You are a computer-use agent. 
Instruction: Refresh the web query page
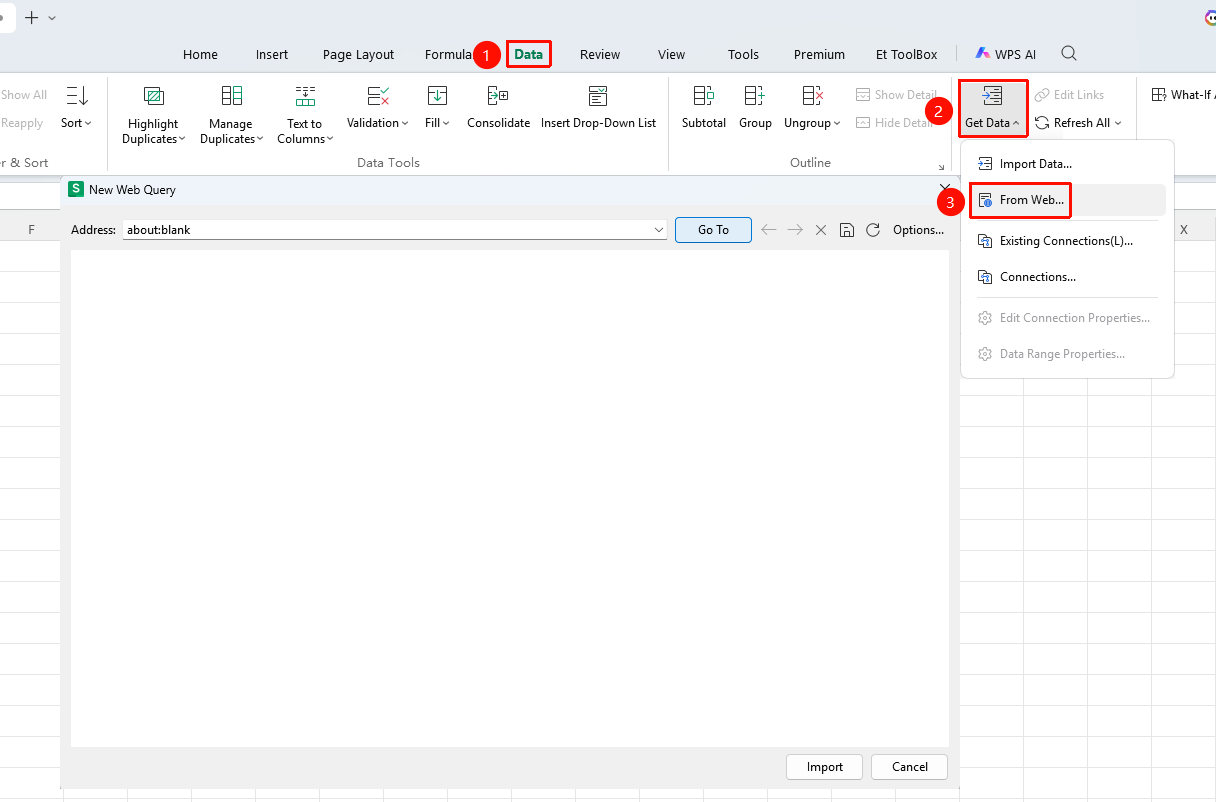[x=873, y=230]
